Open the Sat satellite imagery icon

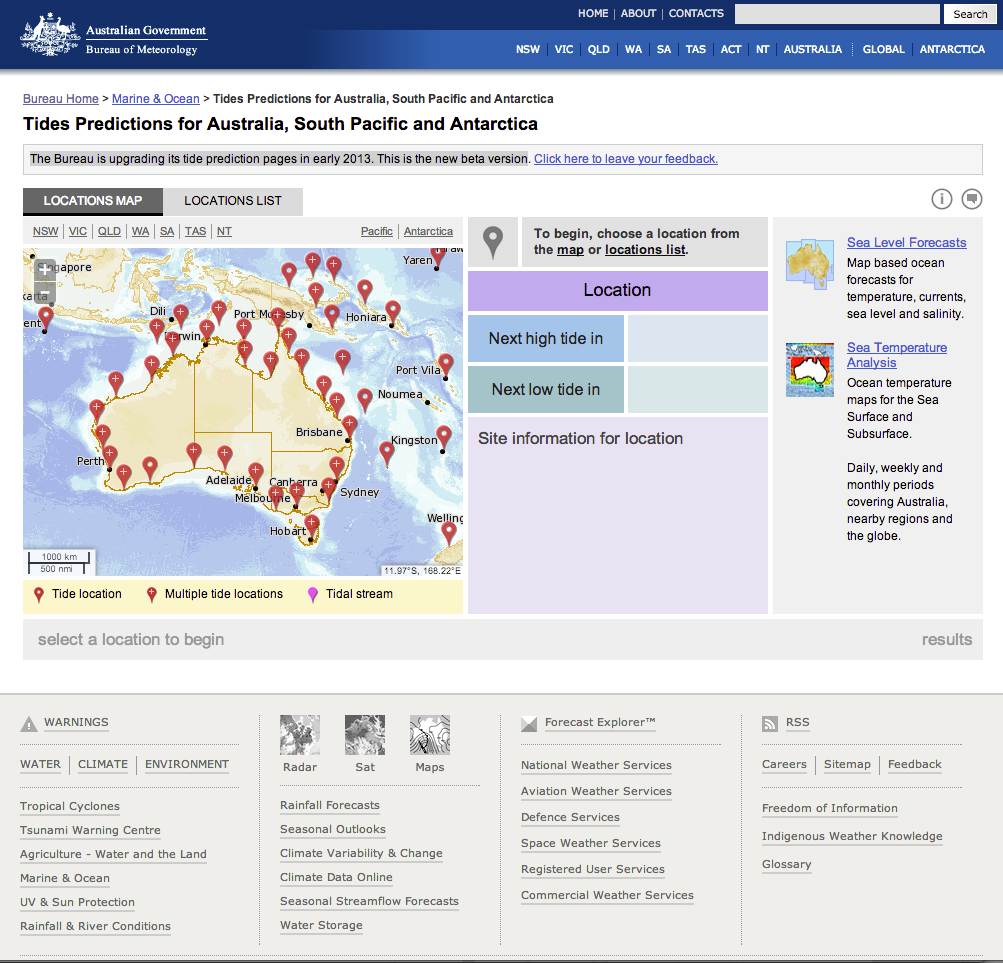(x=365, y=735)
